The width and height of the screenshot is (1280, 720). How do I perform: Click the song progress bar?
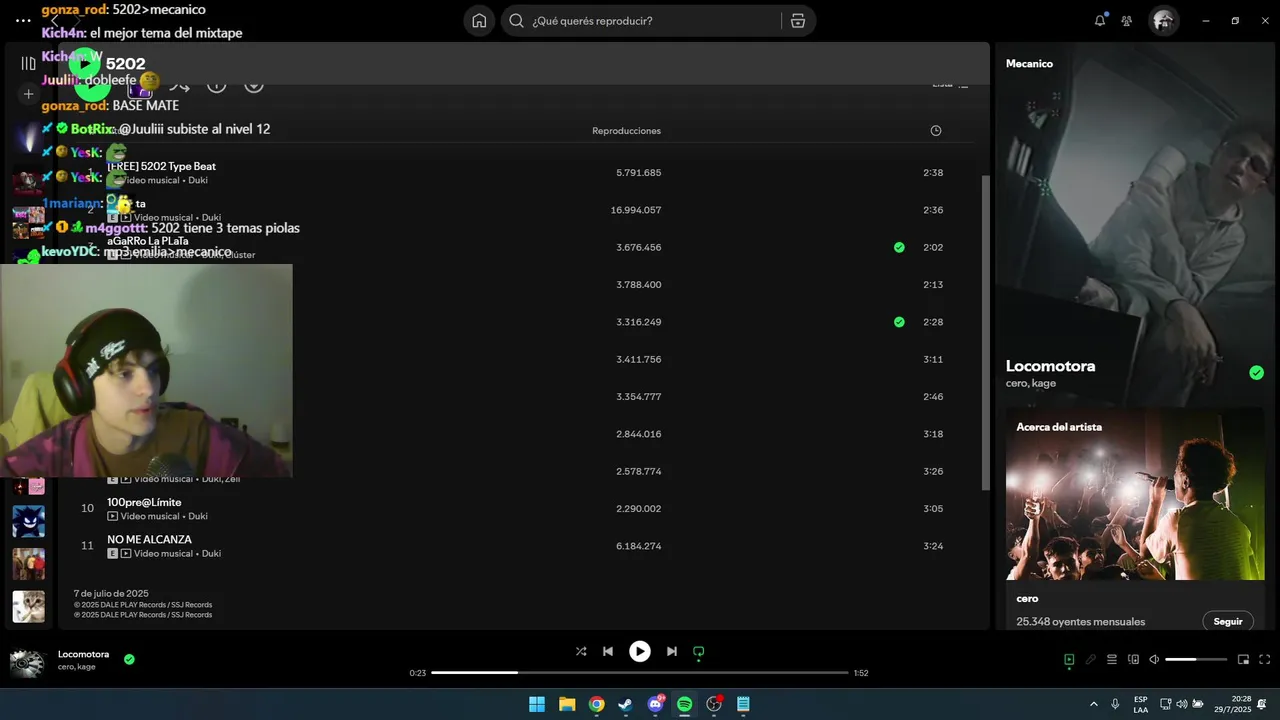point(640,672)
